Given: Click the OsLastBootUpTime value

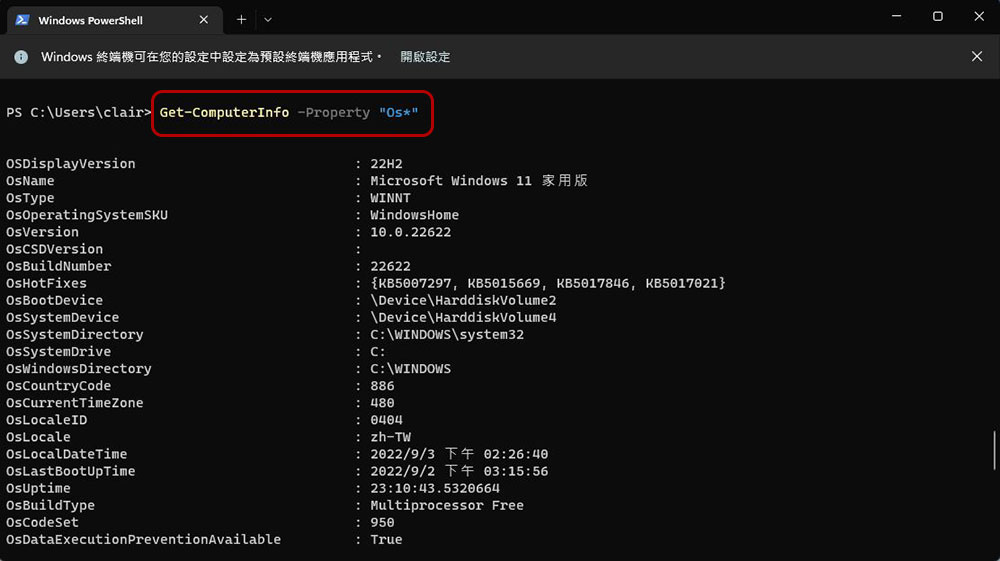Looking at the screenshot, I should (x=458, y=471).
